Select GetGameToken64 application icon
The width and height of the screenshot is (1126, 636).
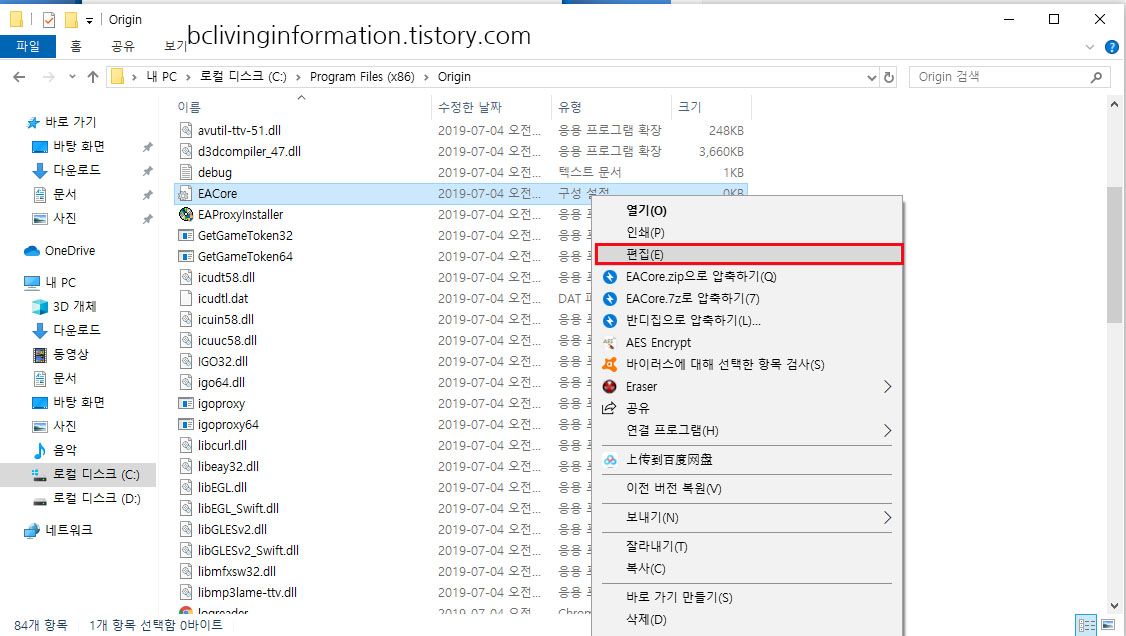pos(186,256)
